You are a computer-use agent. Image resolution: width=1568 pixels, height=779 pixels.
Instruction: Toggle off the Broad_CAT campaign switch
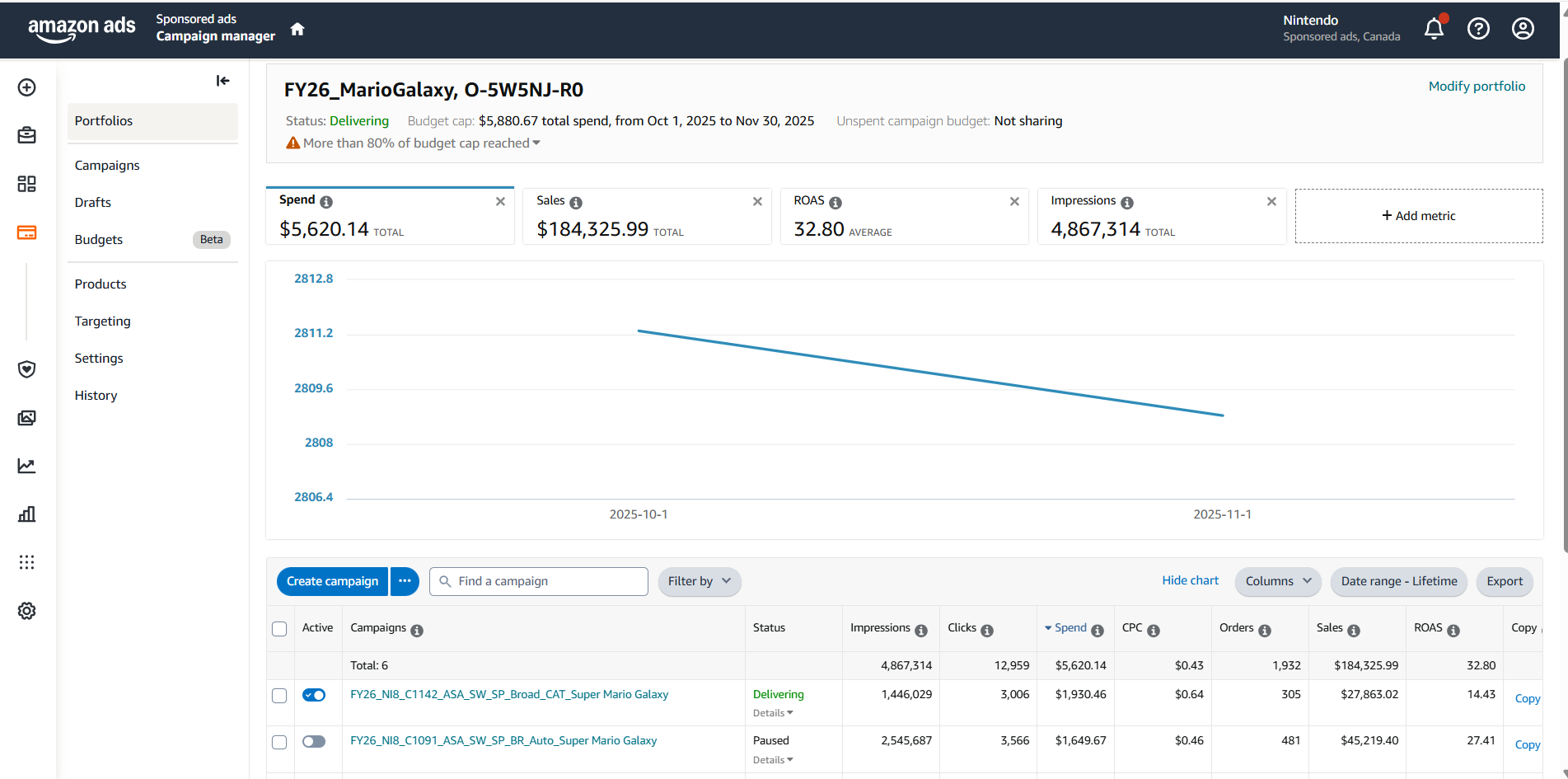coord(314,695)
